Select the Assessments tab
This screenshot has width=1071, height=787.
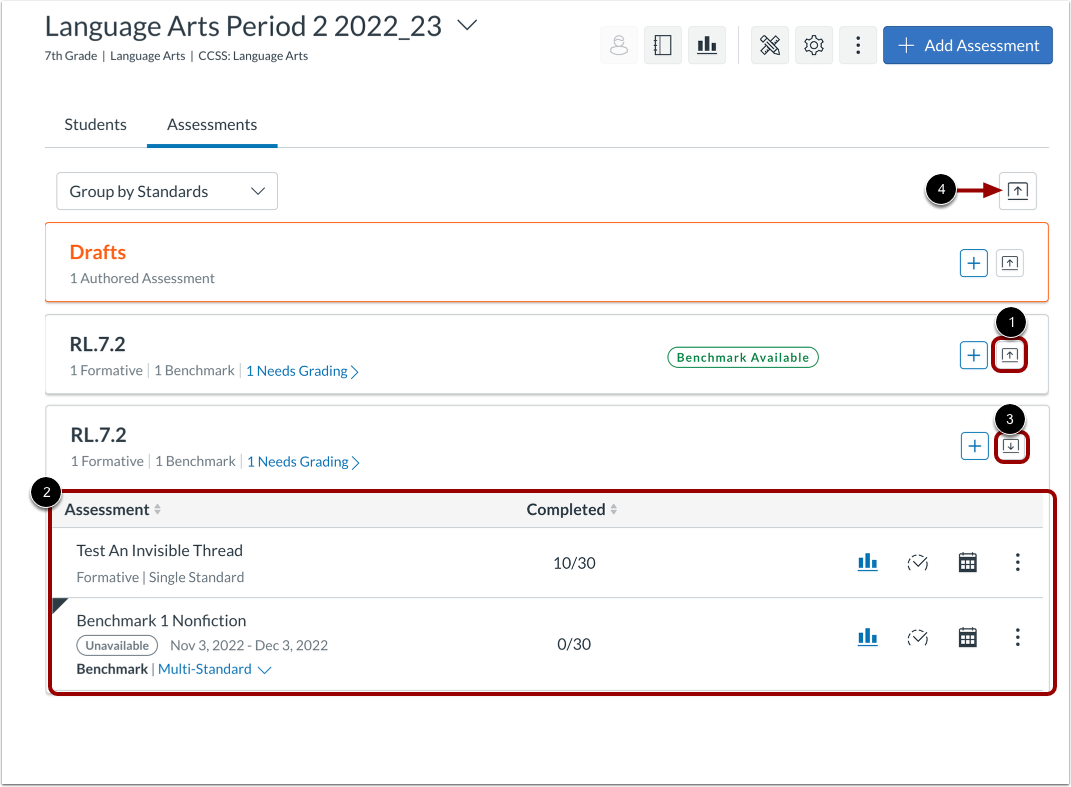(x=212, y=124)
